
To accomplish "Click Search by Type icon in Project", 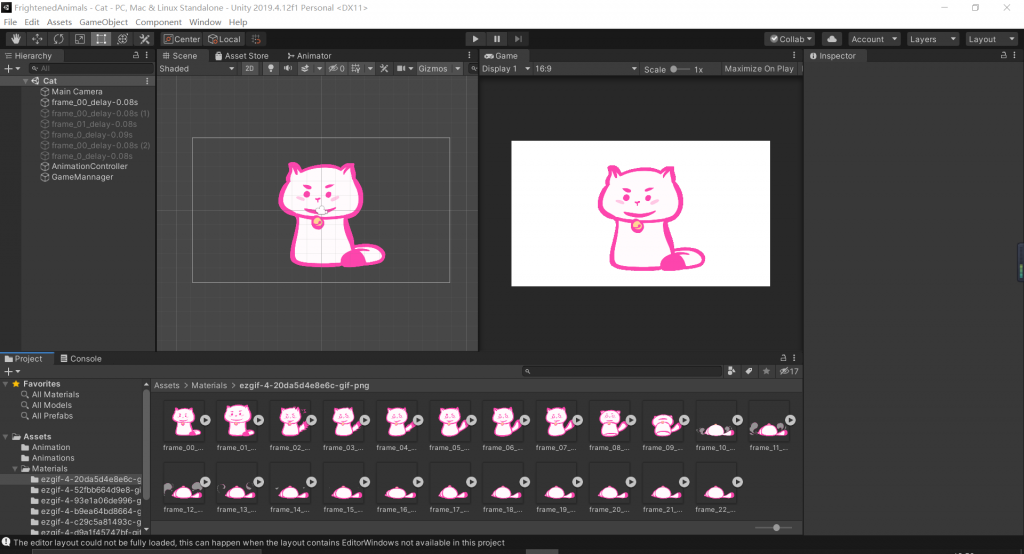I will tap(731, 371).
